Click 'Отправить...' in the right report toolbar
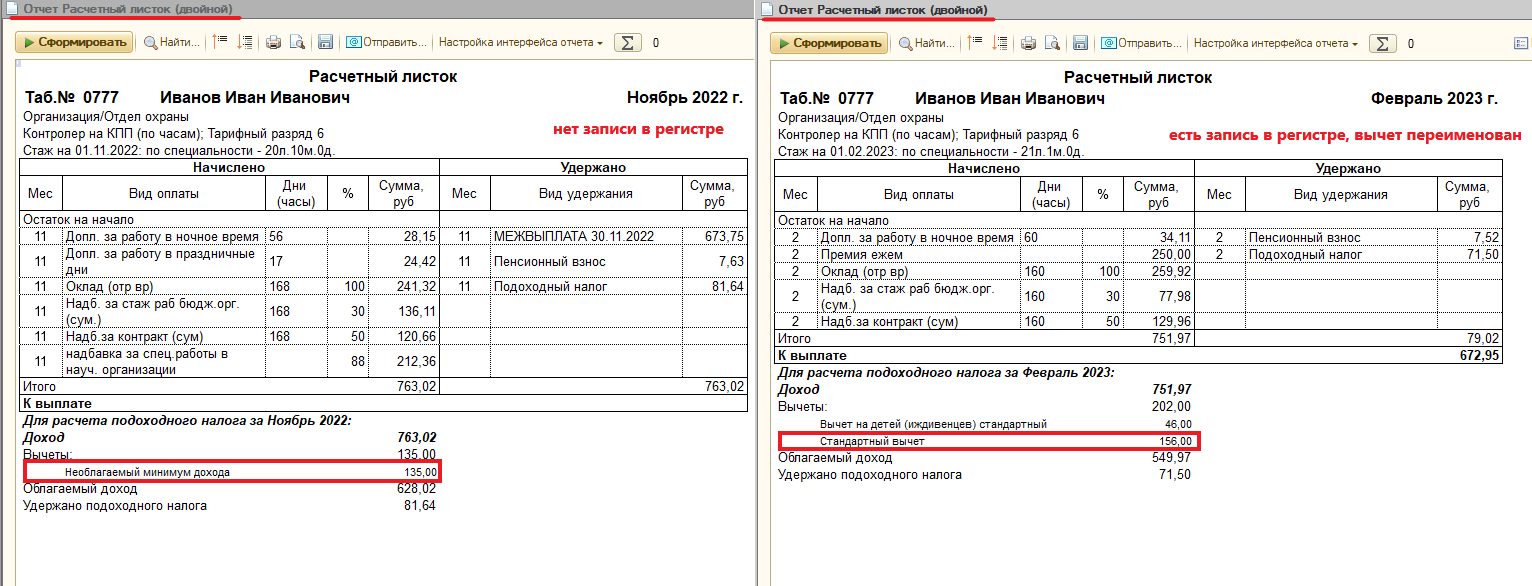Viewport: 1532px width, 586px height. coord(1142,43)
